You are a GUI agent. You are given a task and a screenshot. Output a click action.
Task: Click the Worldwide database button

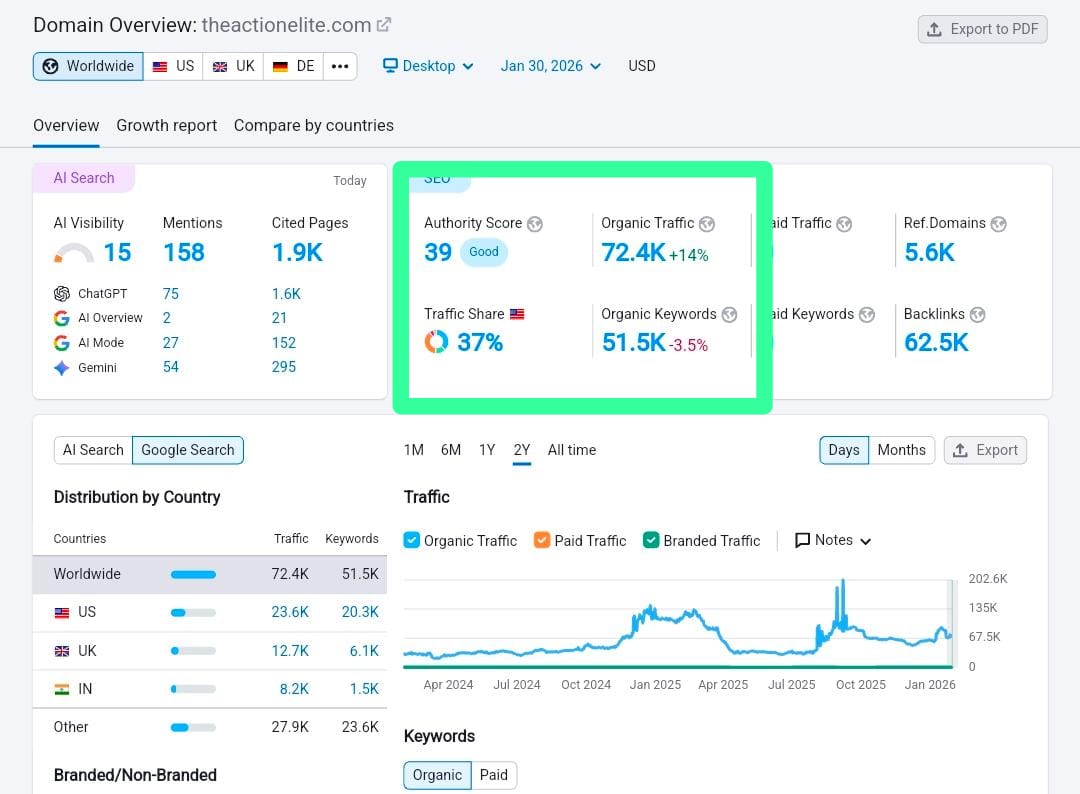pyautogui.click(x=88, y=66)
